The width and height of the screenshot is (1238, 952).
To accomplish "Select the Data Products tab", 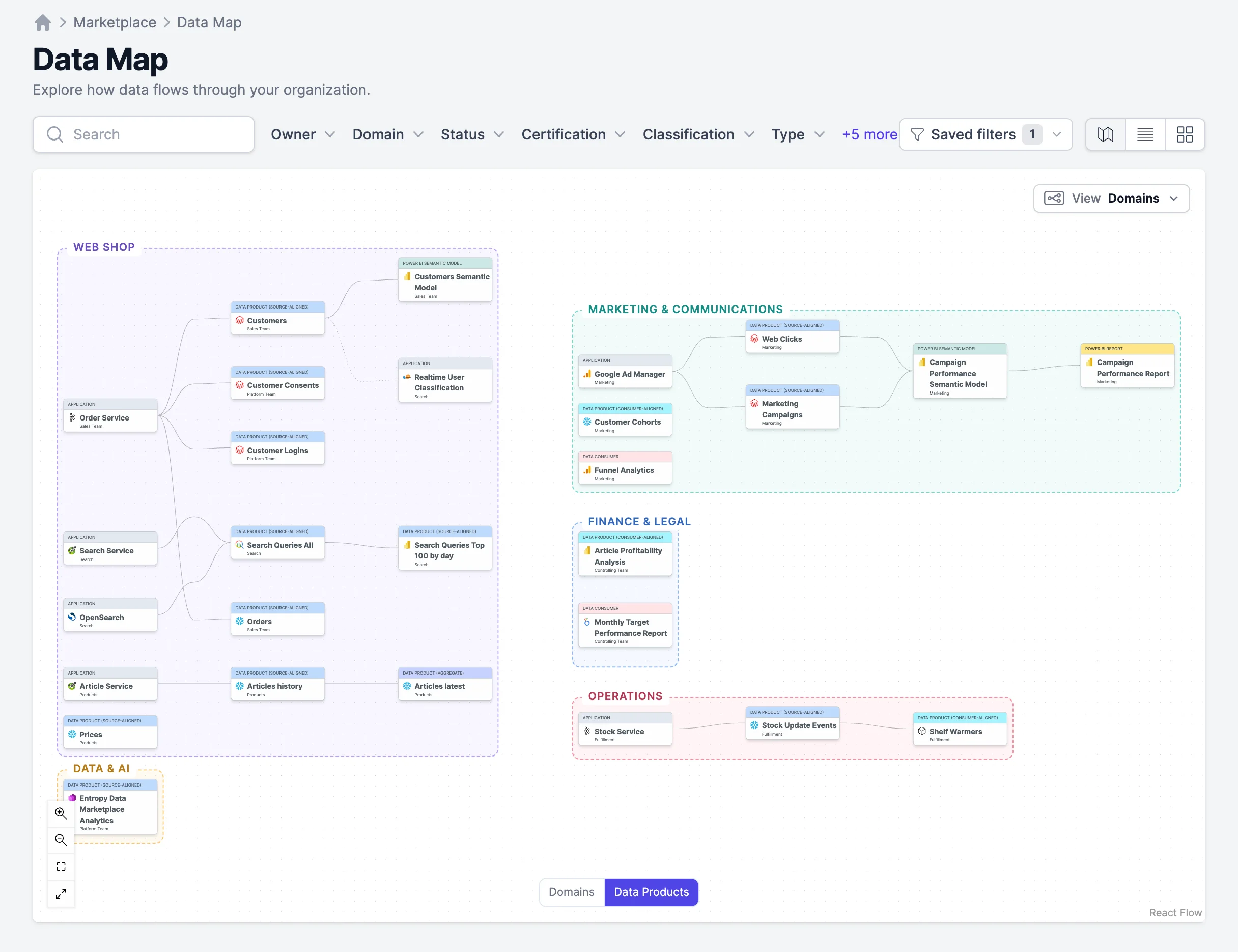I will coord(652,892).
